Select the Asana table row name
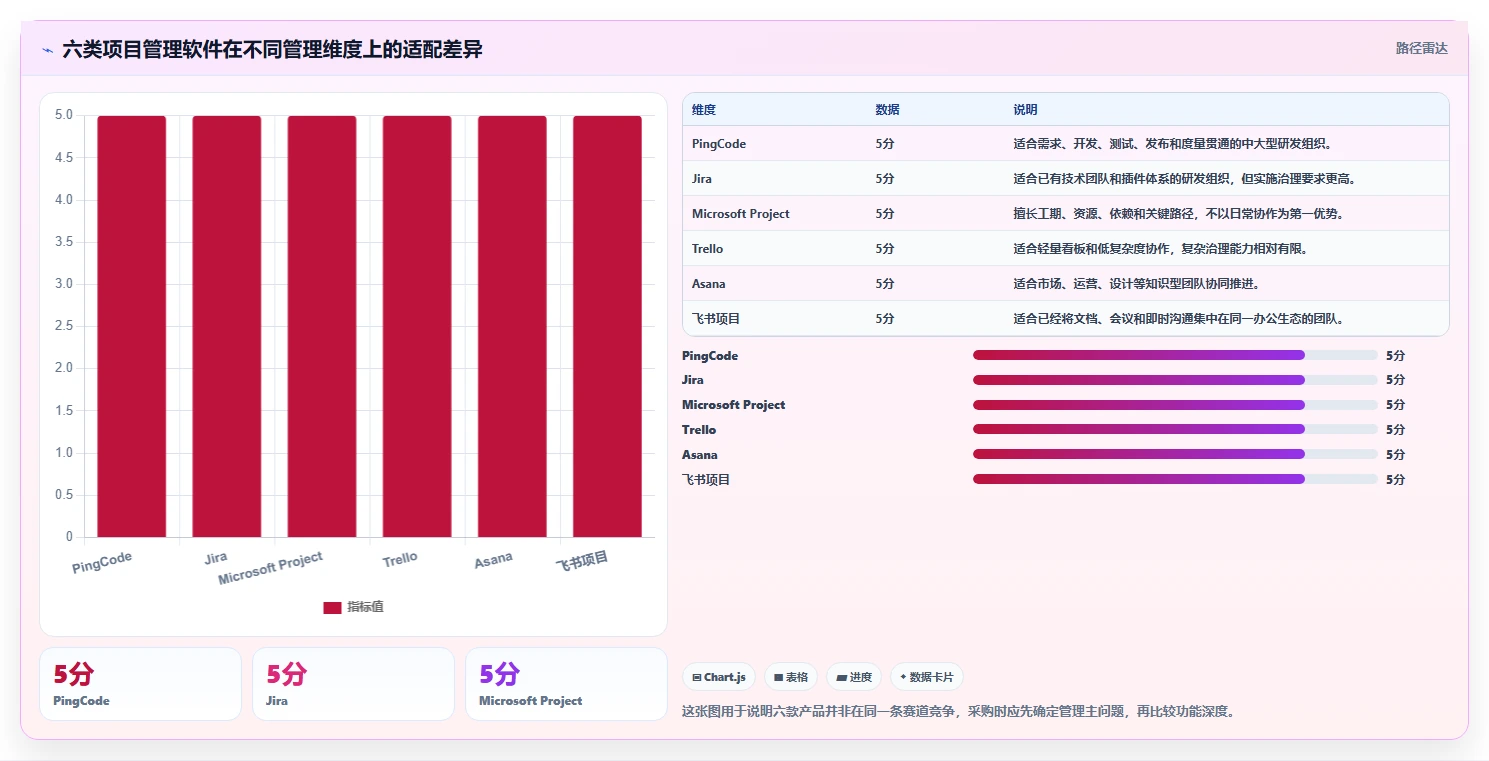Viewport: 1489px width, 761px height. coord(709,284)
